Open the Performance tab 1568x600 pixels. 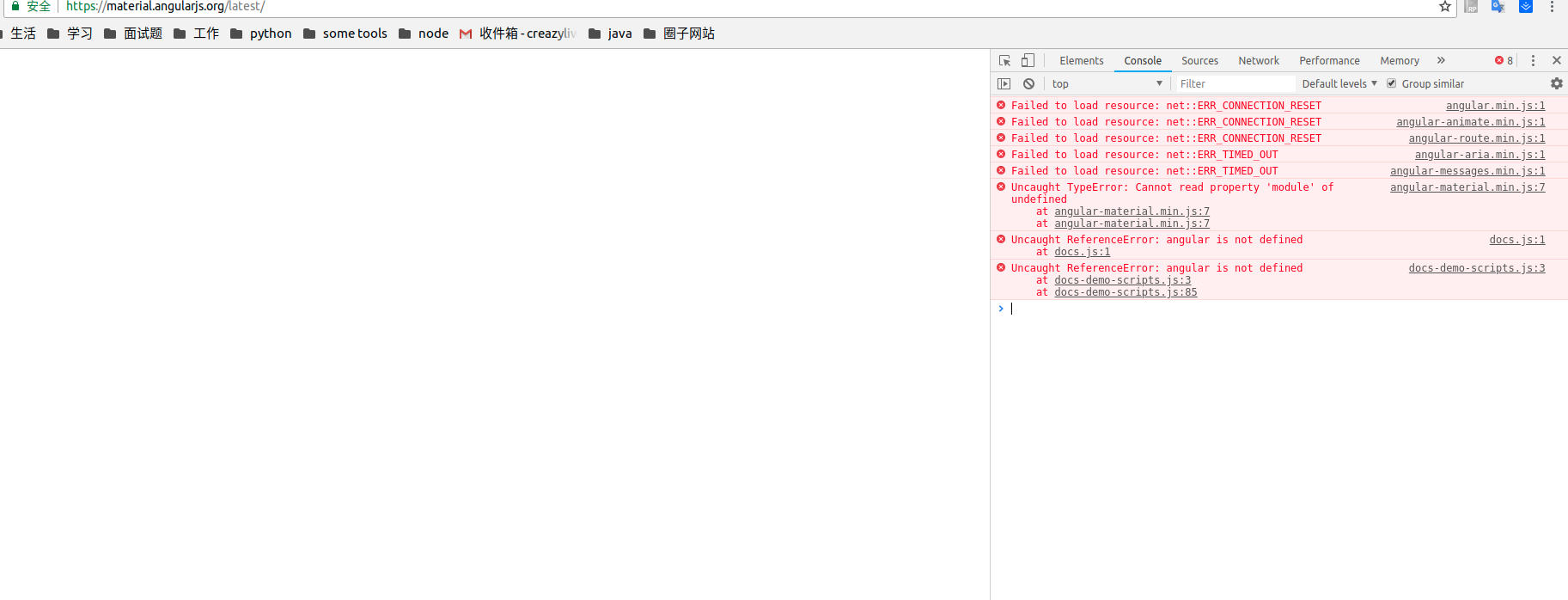(1329, 60)
